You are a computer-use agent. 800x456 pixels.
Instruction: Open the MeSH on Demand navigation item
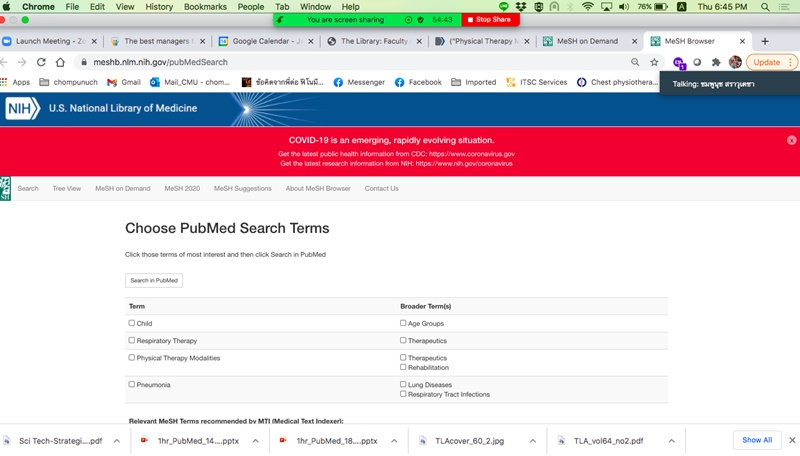click(122, 188)
